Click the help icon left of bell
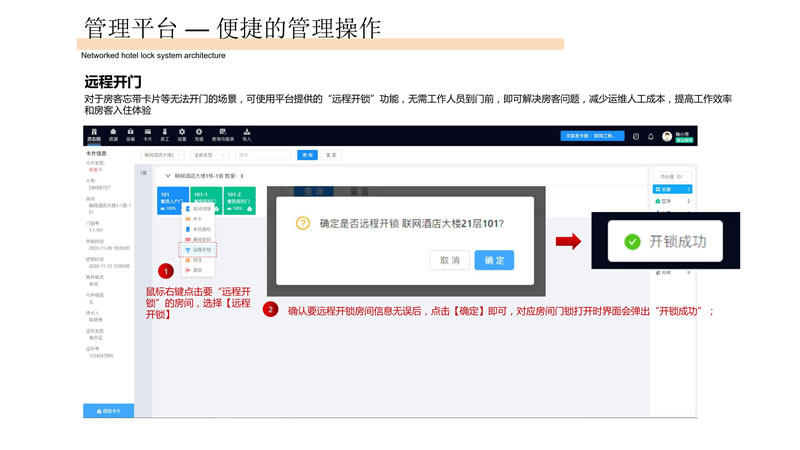 pos(636,136)
